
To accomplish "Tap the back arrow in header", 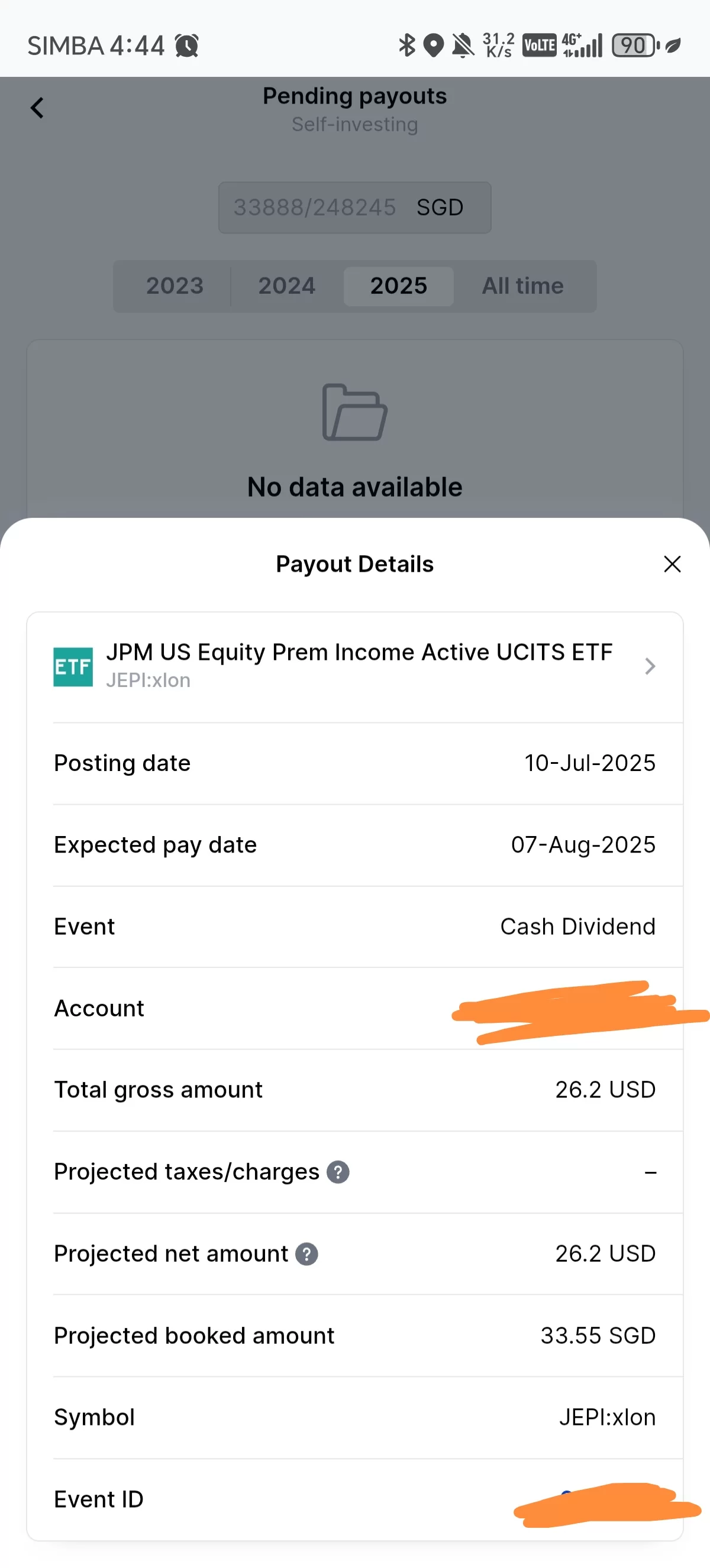I will tap(37, 108).
